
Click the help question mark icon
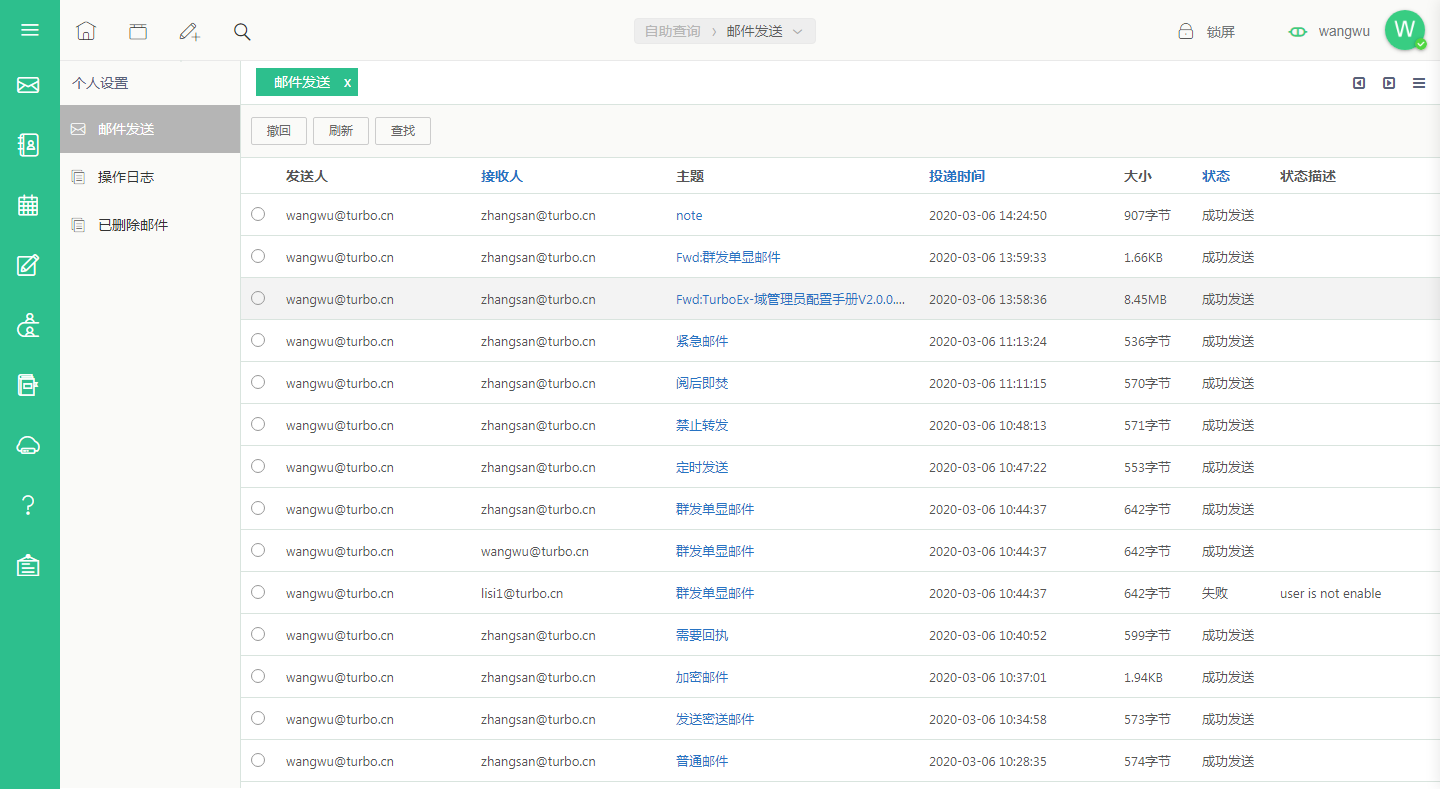click(28, 505)
